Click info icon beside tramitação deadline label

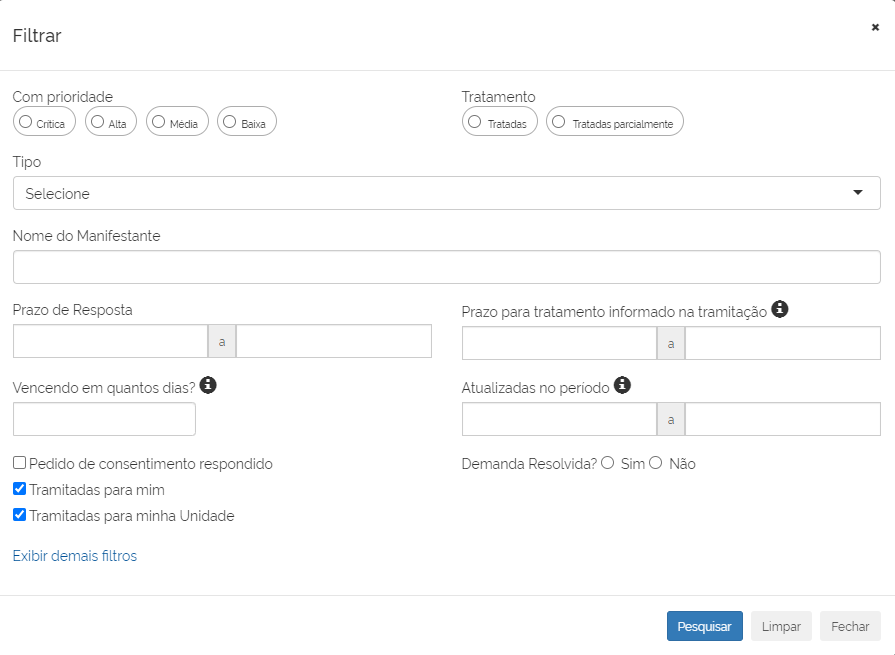[x=780, y=310]
